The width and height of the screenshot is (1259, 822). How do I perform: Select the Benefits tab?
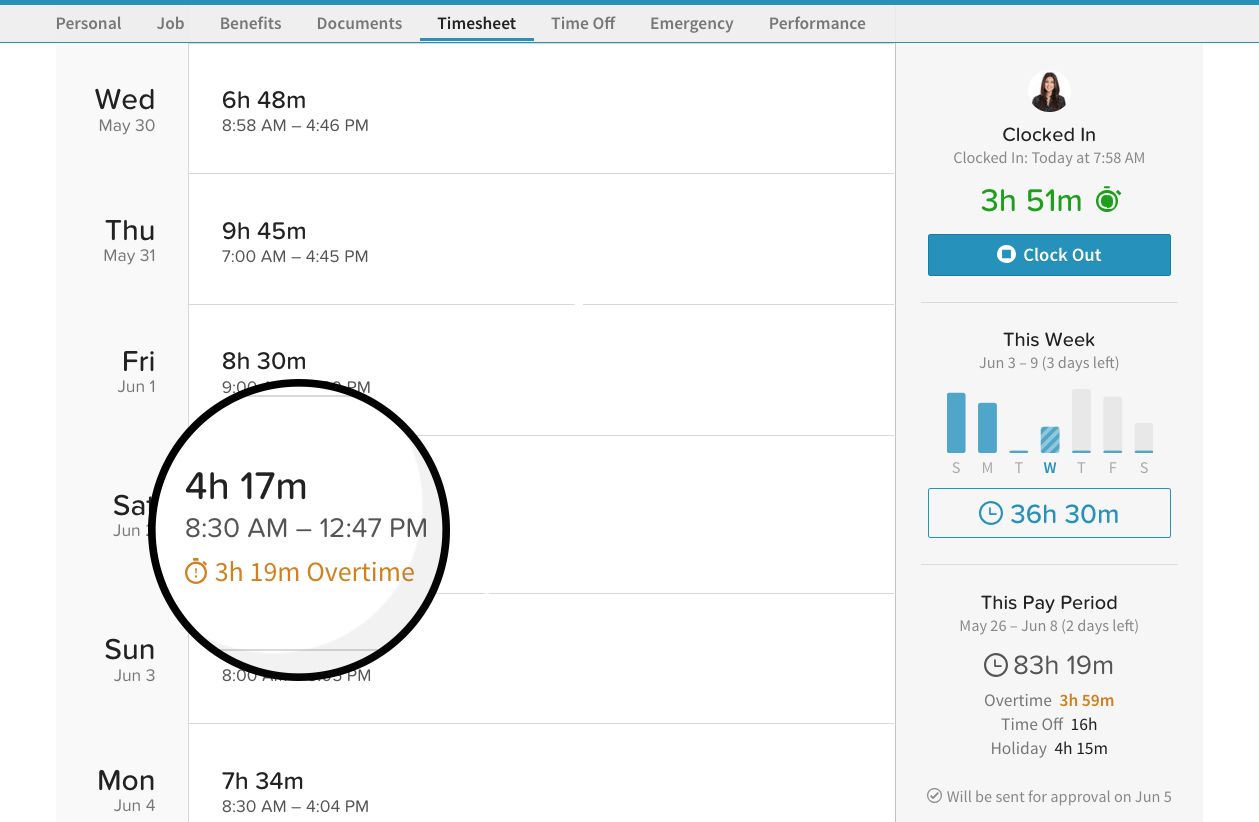(250, 23)
